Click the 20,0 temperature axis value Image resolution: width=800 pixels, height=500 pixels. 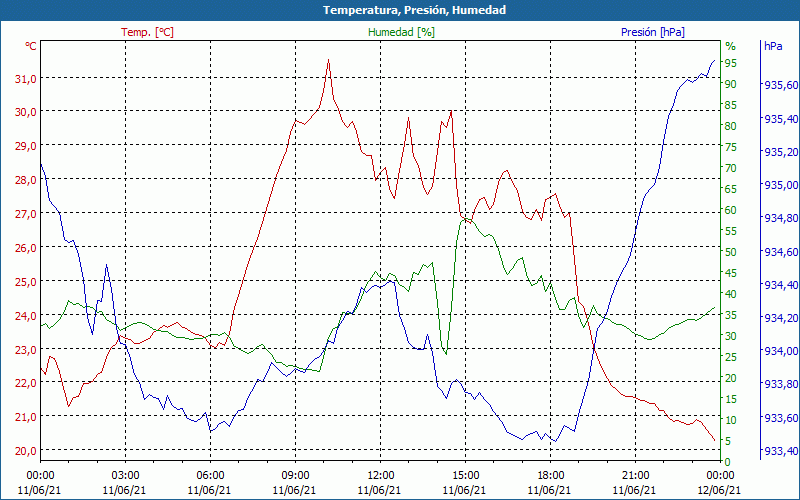pyautogui.click(x=26, y=451)
